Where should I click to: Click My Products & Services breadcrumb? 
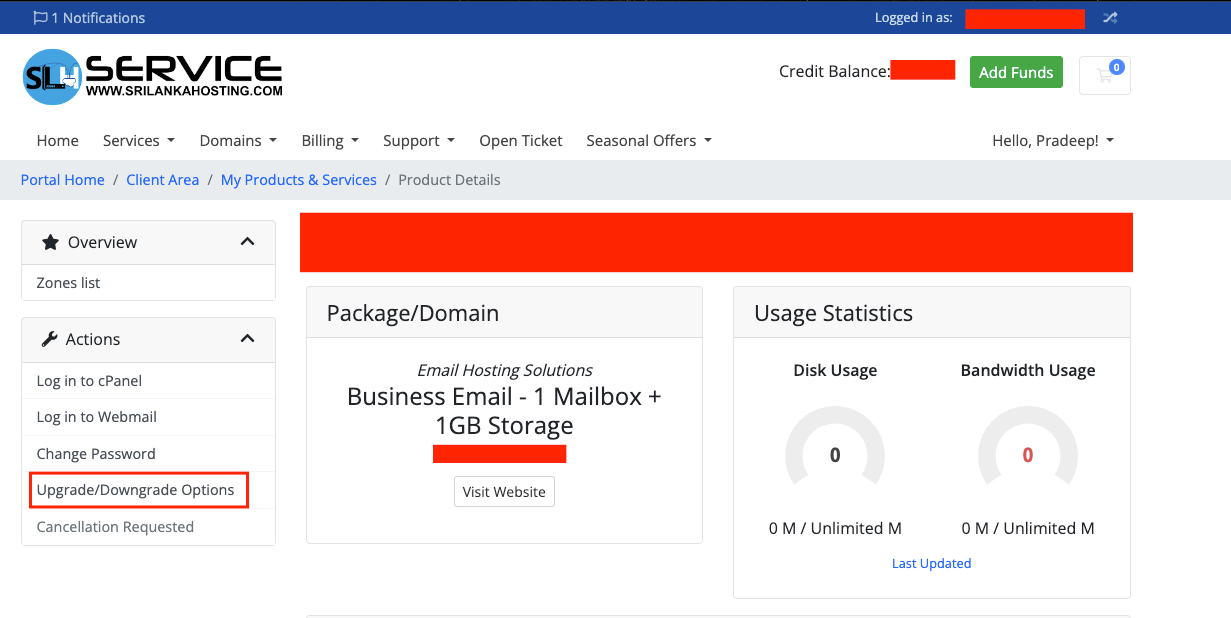[298, 180]
